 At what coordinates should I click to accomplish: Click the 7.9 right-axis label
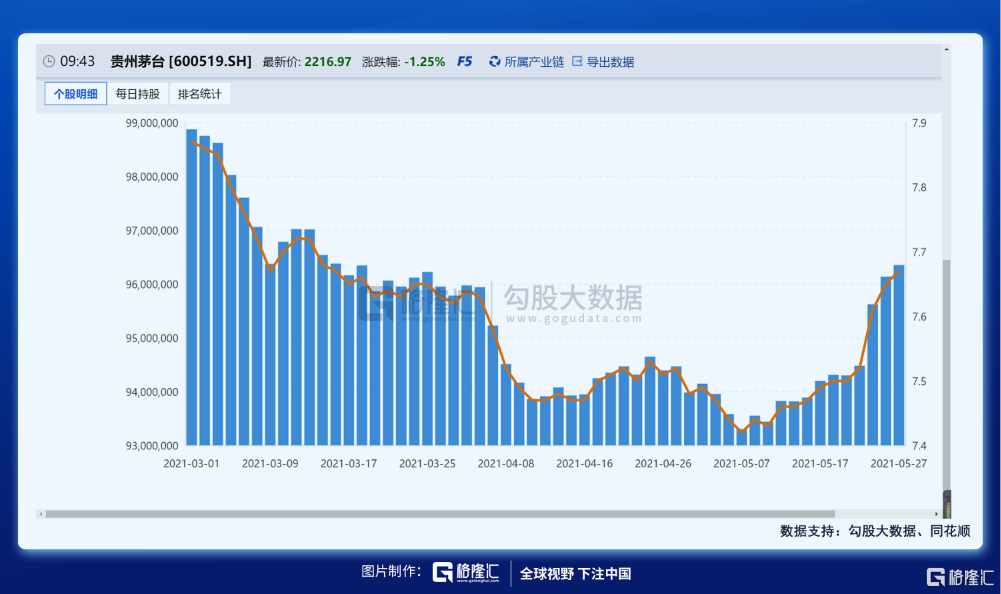point(919,123)
